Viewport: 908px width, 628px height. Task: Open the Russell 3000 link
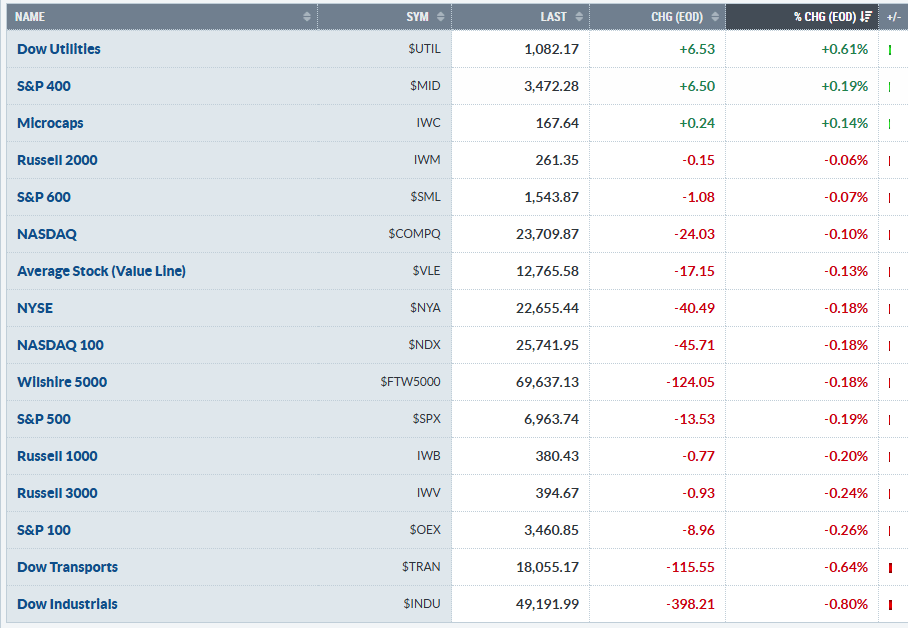[57, 493]
